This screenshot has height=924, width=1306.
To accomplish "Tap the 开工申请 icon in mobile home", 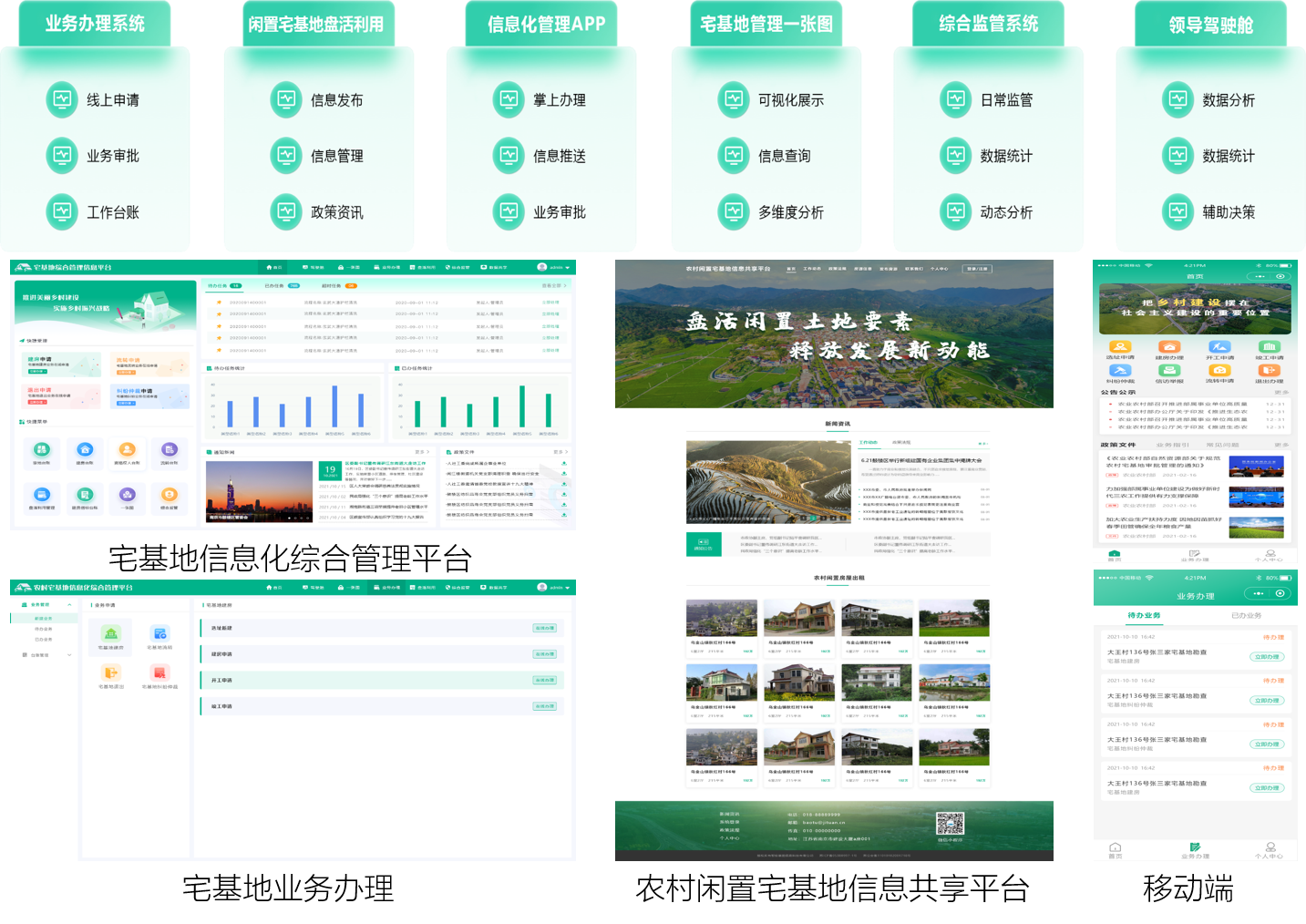I will click(x=1219, y=348).
